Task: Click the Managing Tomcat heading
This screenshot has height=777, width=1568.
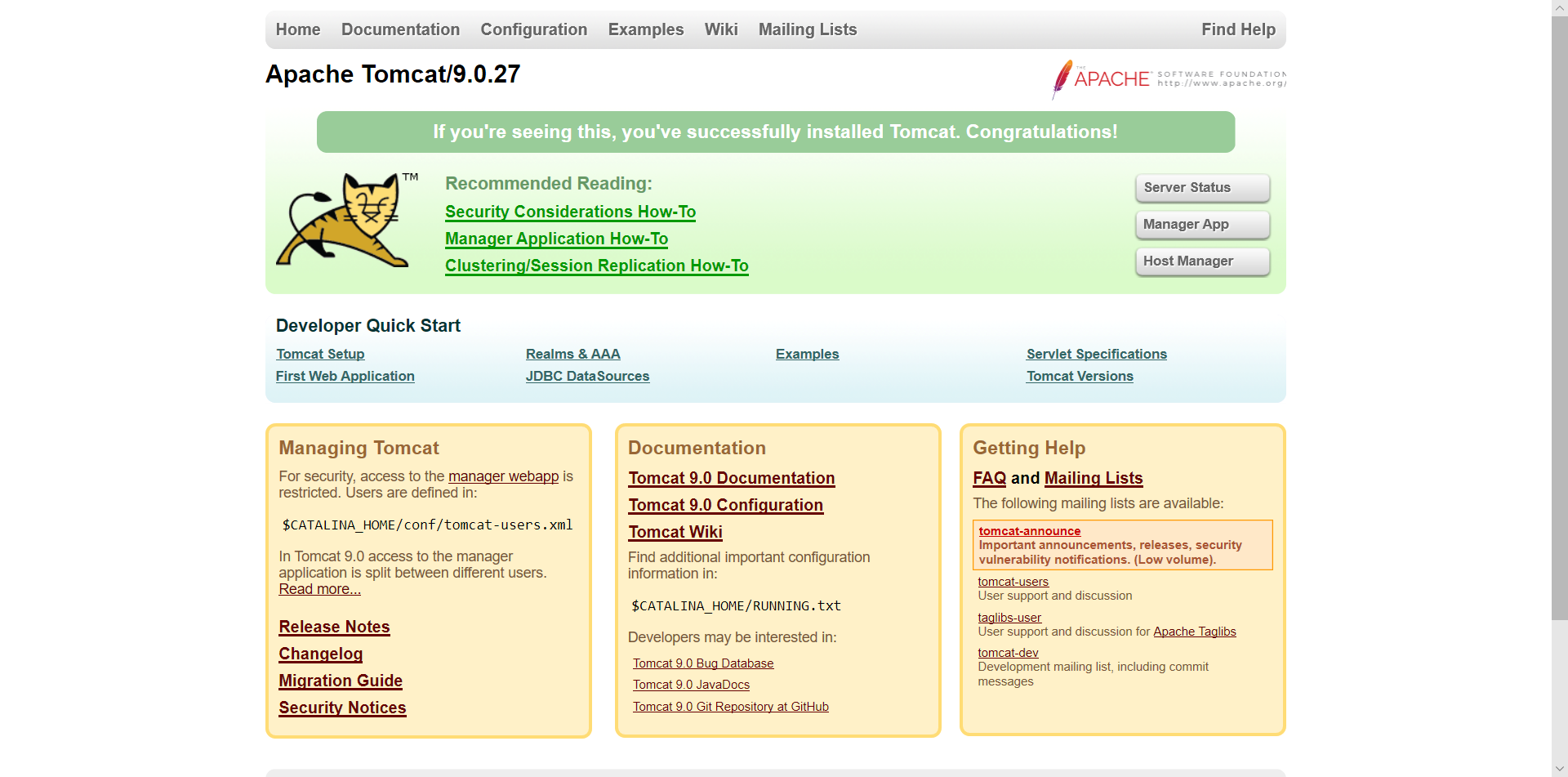Action: point(359,448)
